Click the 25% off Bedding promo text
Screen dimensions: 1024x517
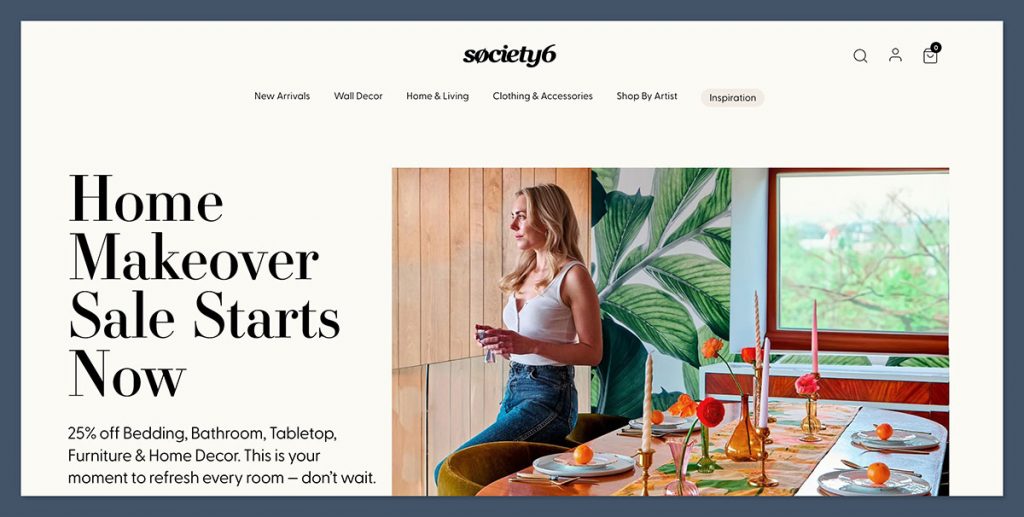click(x=222, y=456)
